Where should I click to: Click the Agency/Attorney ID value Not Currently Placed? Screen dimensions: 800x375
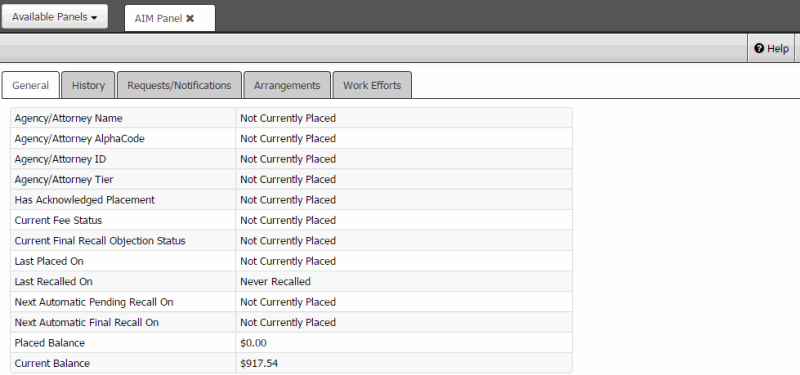[x=288, y=159]
